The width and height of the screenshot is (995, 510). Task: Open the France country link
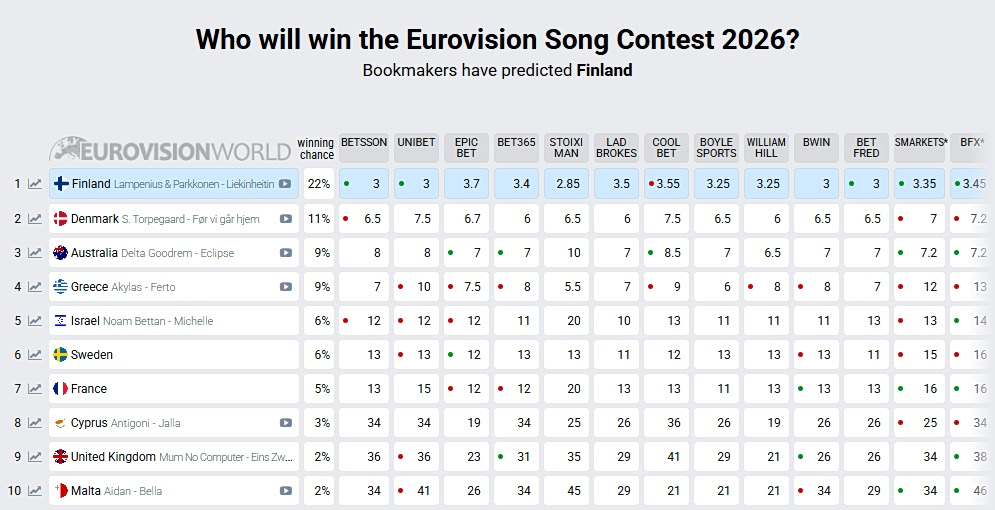click(89, 389)
